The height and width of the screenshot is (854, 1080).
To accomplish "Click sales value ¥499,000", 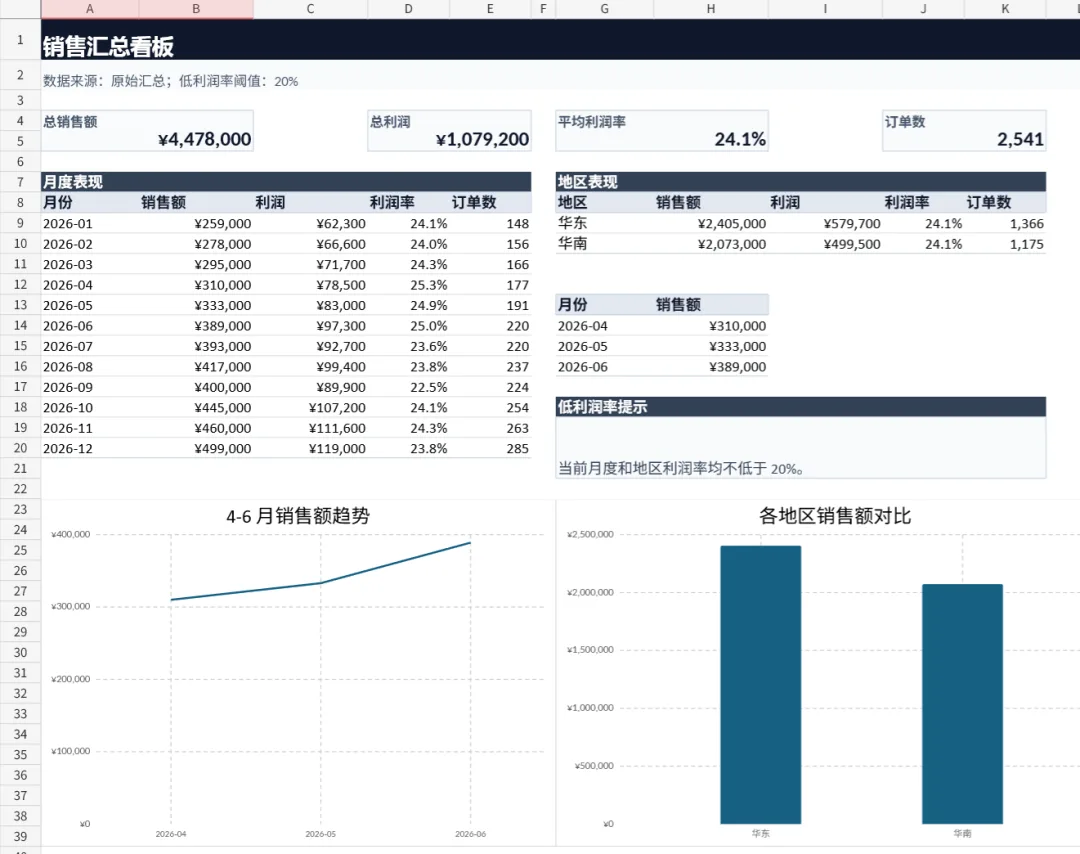I will [196, 449].
